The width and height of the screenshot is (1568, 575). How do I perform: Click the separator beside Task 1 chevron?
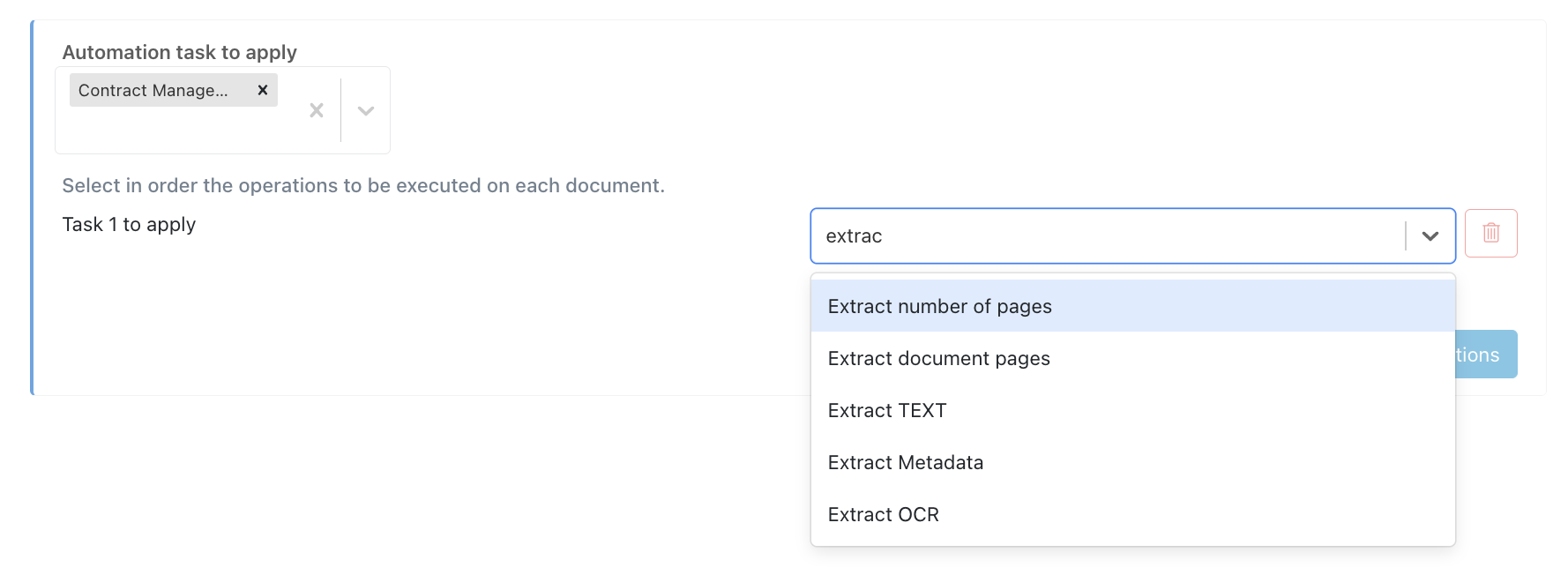[1406, 236]
